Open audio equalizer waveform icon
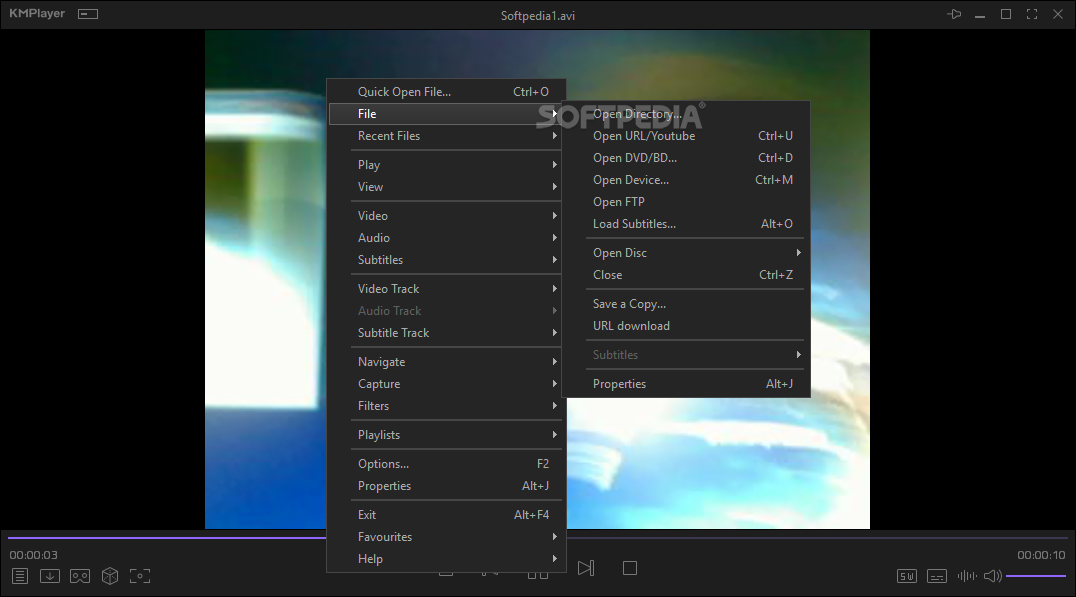Image resolution: width=1076 pixels, height=597 pixels. [967, 576]
